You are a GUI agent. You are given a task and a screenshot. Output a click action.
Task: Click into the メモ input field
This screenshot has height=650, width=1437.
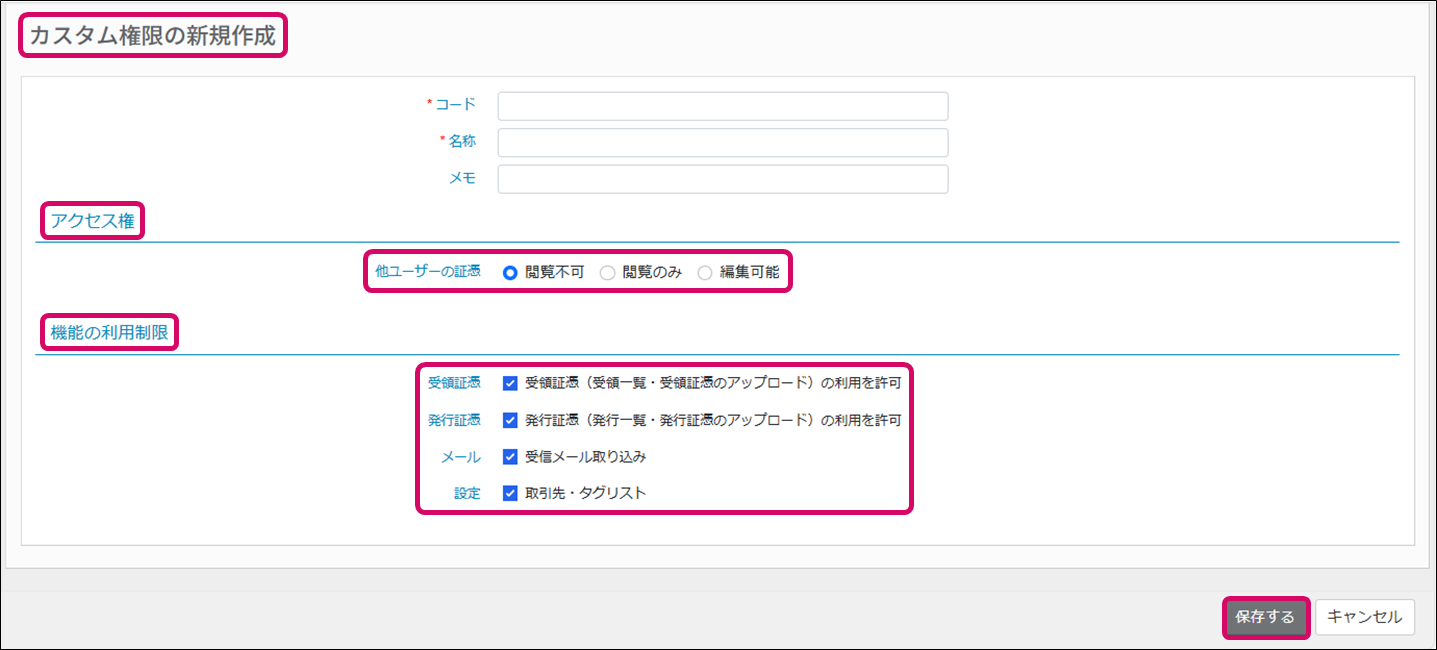[722, 179]
